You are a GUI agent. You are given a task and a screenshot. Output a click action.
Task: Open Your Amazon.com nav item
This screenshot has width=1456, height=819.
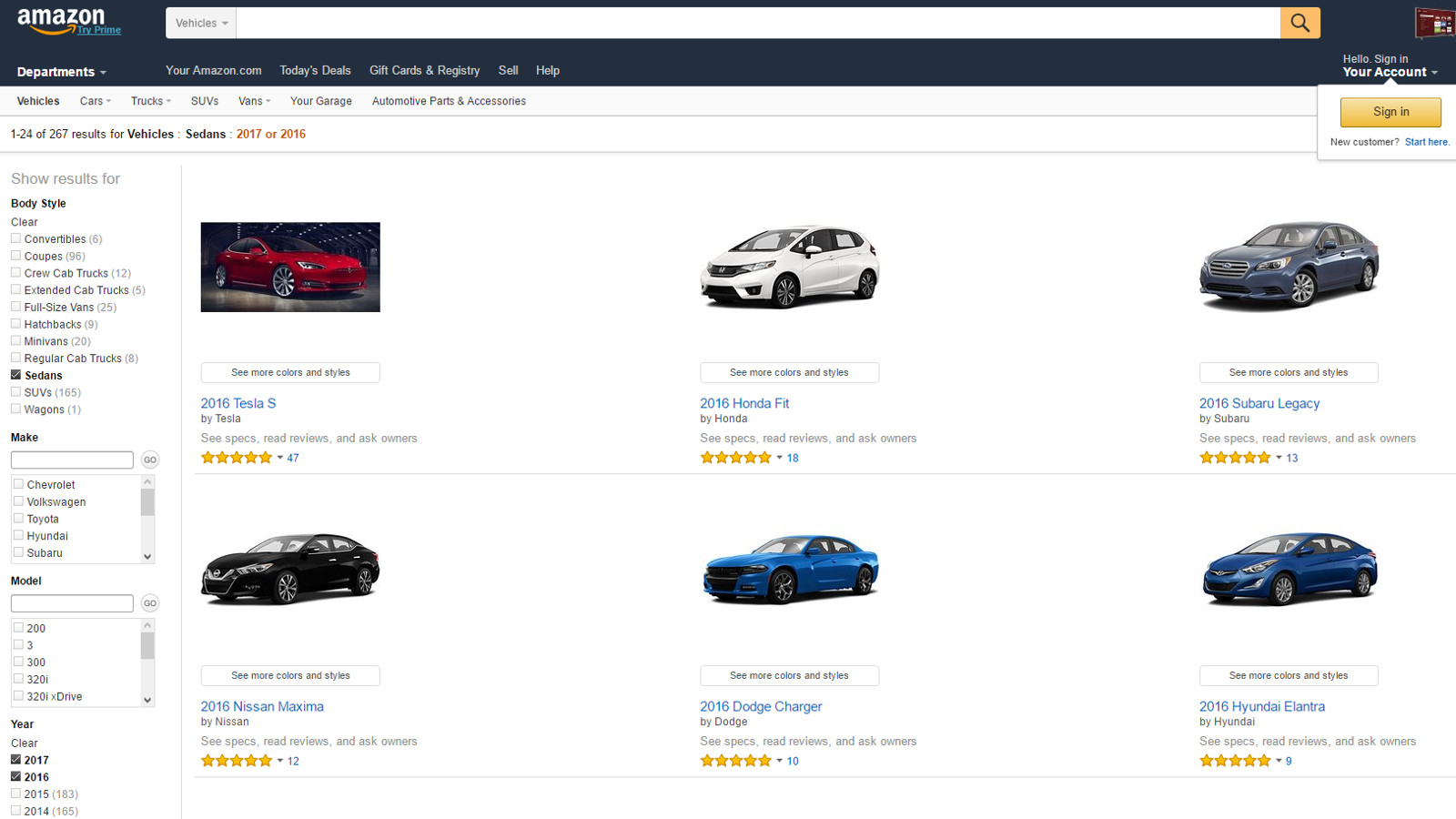pos(213,70)
